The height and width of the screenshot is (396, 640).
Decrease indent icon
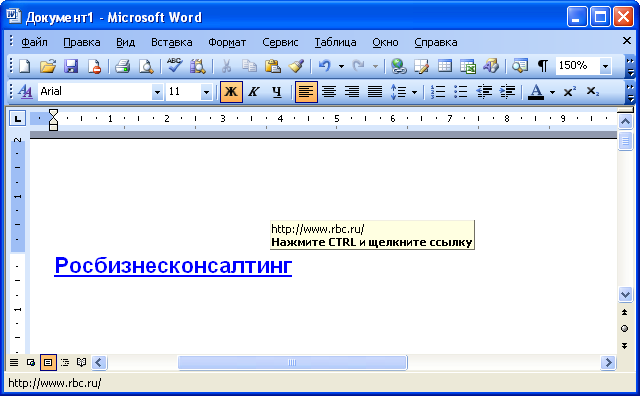pos(484,91)
